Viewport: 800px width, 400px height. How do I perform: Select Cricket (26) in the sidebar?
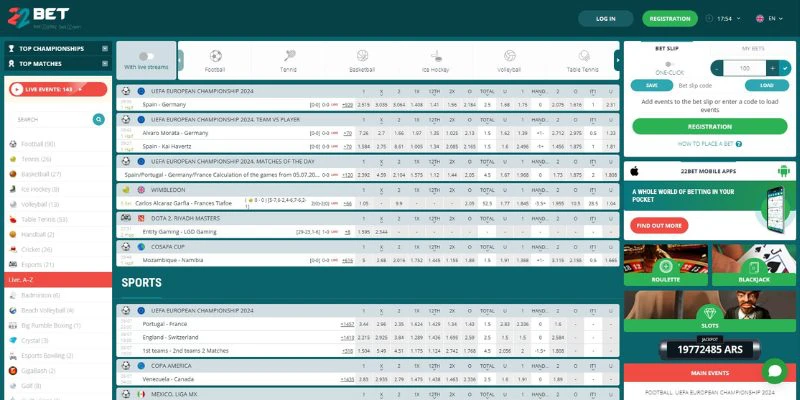58,249
